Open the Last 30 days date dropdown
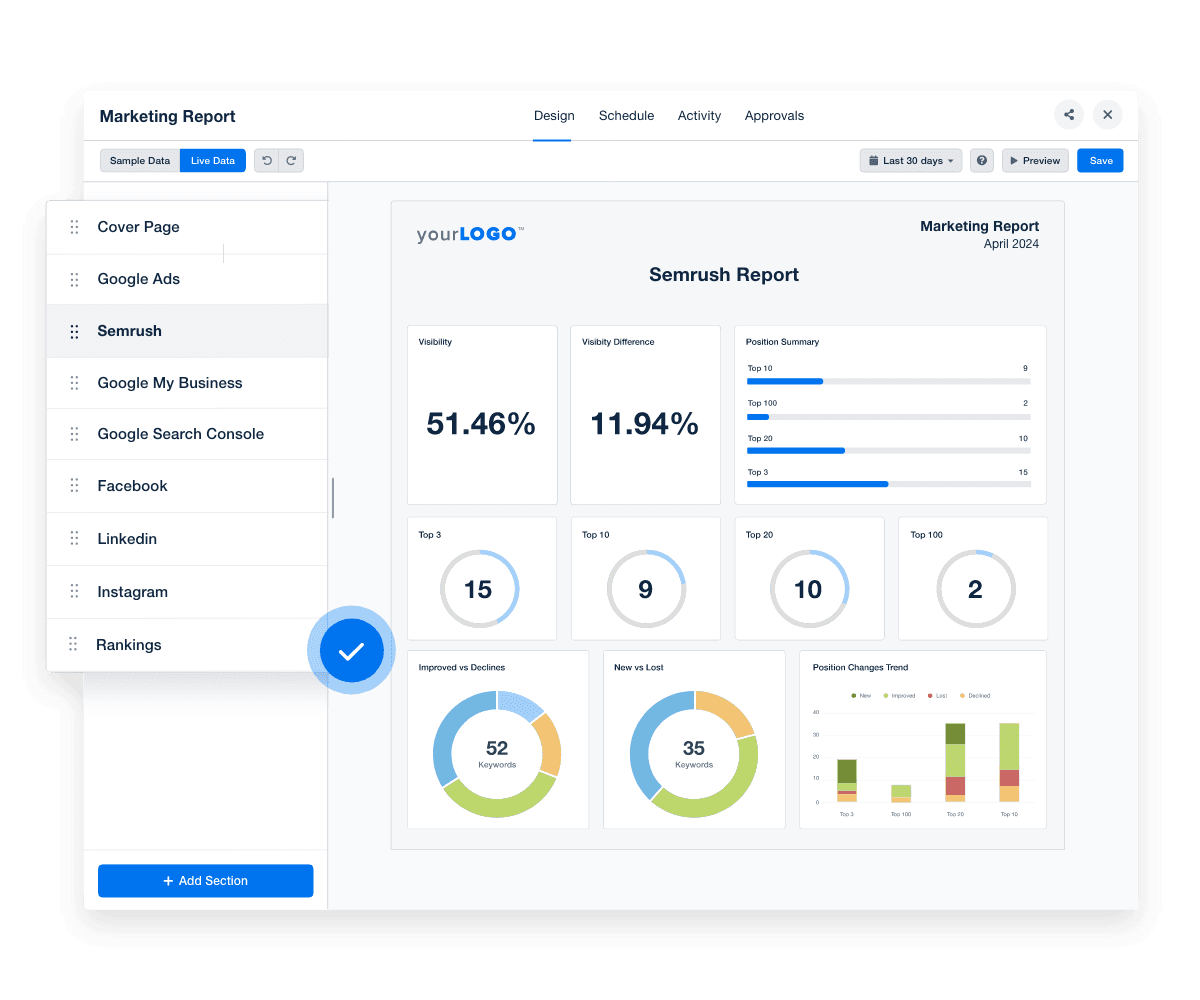 pyautogui.click(x=910, y=160)
